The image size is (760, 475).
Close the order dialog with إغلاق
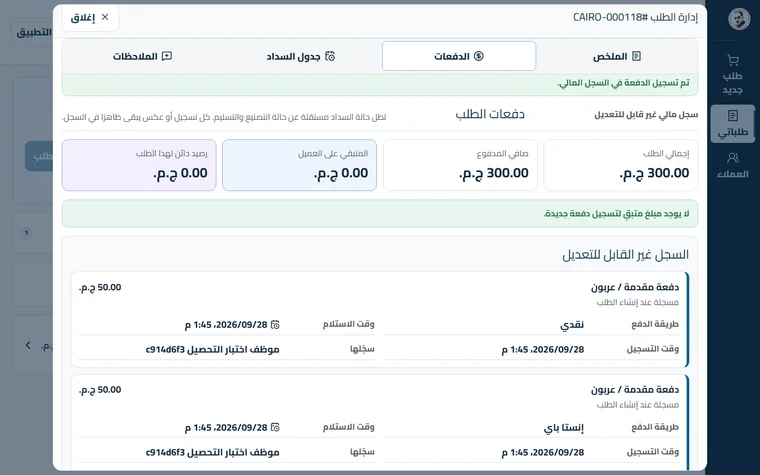click(x=90, y=18)
